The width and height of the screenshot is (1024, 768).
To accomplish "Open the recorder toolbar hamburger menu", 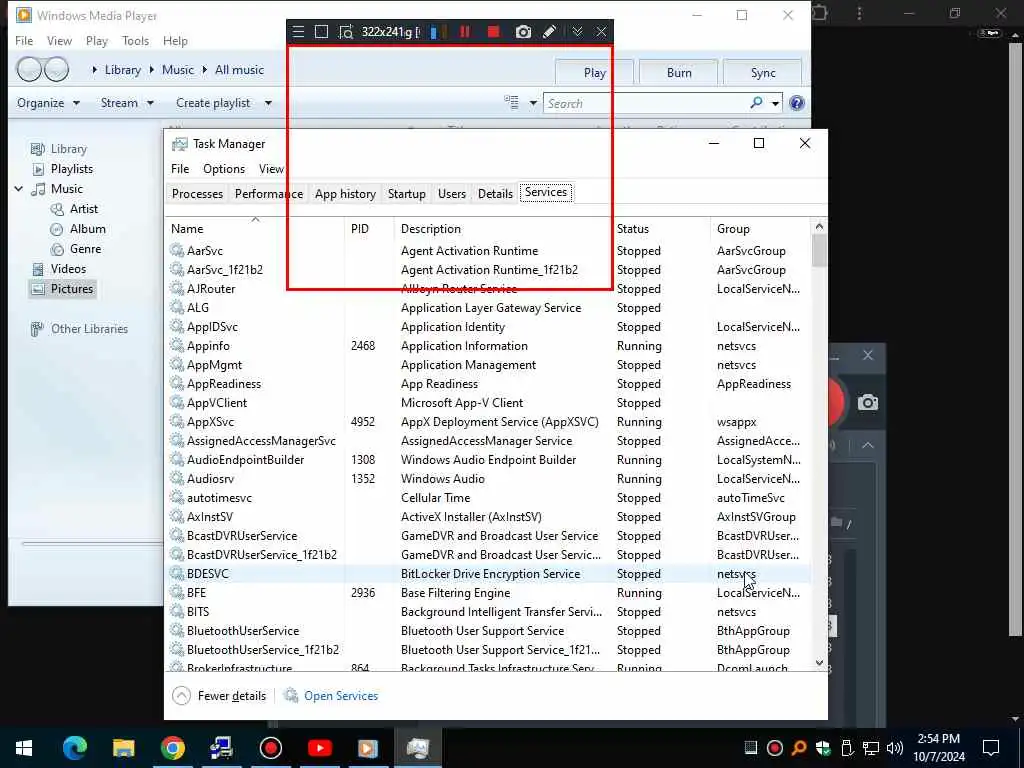I will click(298, 31).
